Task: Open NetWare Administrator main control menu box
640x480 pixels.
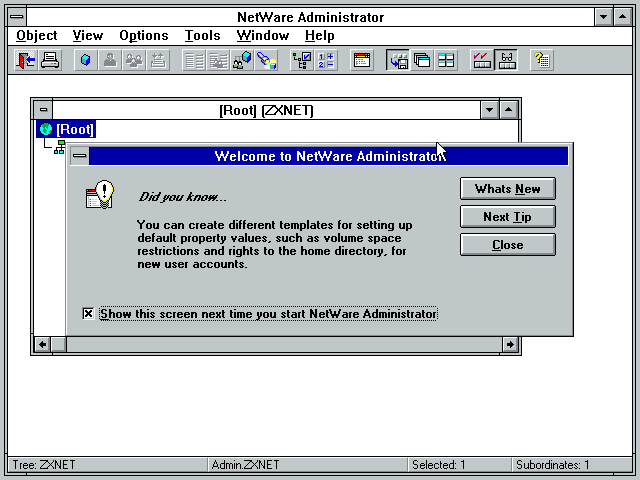Action: pos(17,17)
